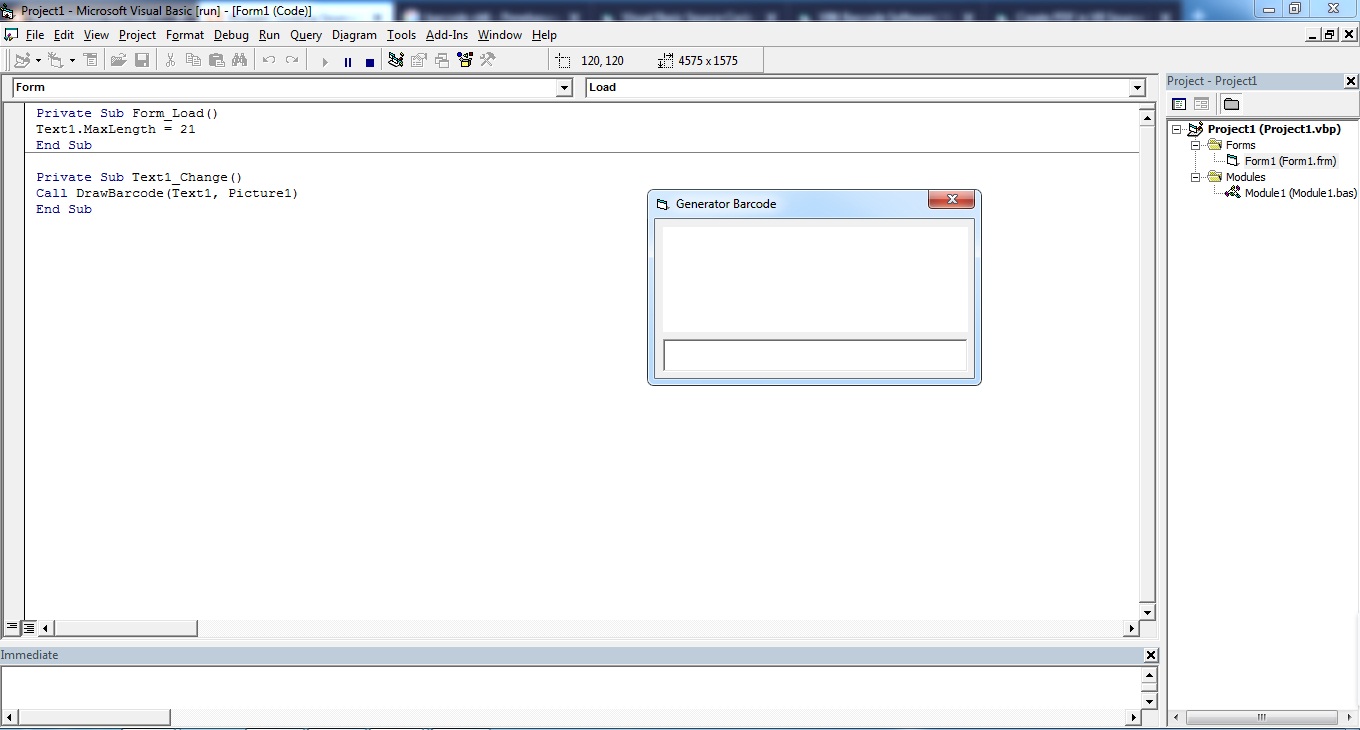Click the Paste clipboard icon
The height and width of the screenshot is (730, 1360).
[x=216, y=60]
